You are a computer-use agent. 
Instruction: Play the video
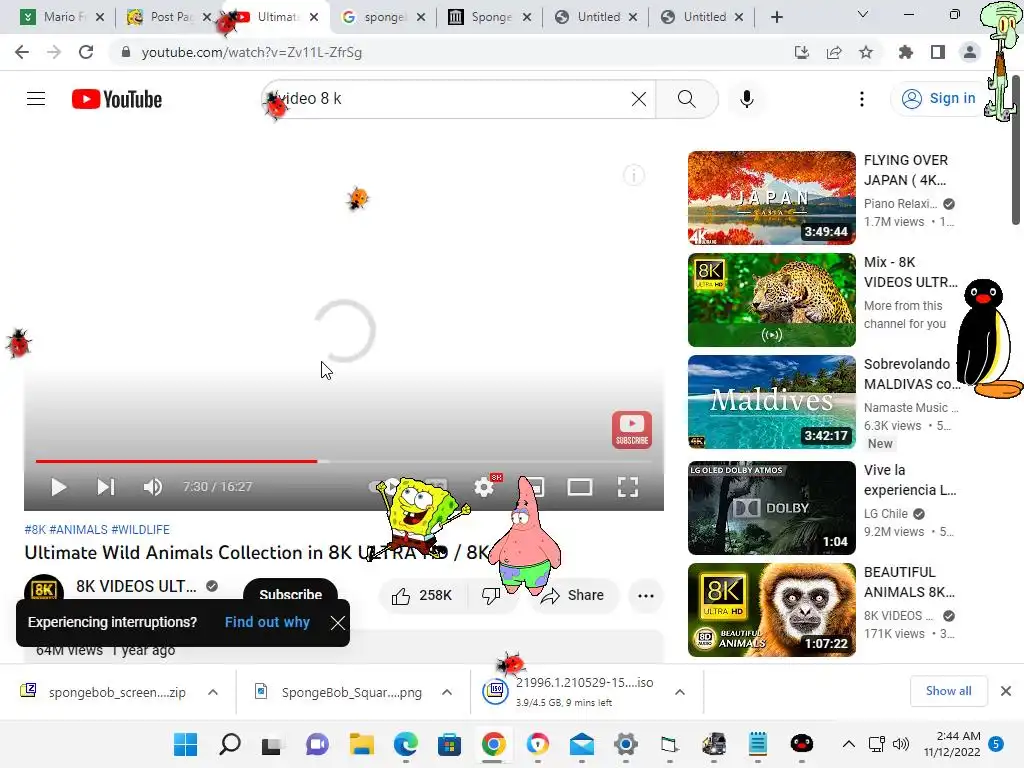(x=58, y=487)
